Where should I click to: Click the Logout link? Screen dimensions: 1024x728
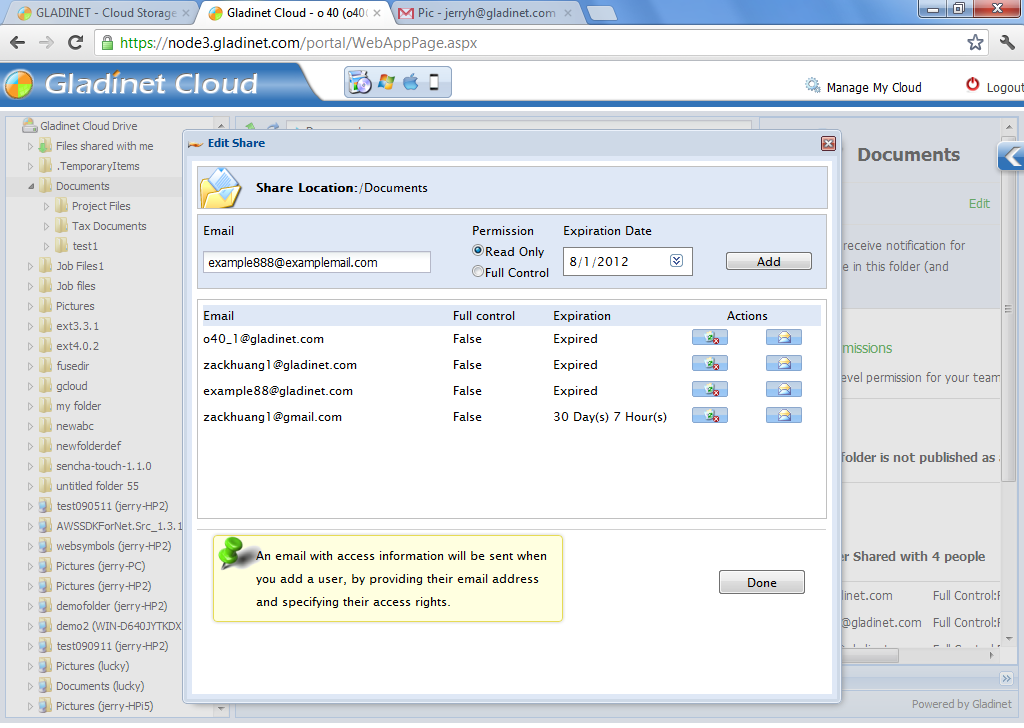1005,87
